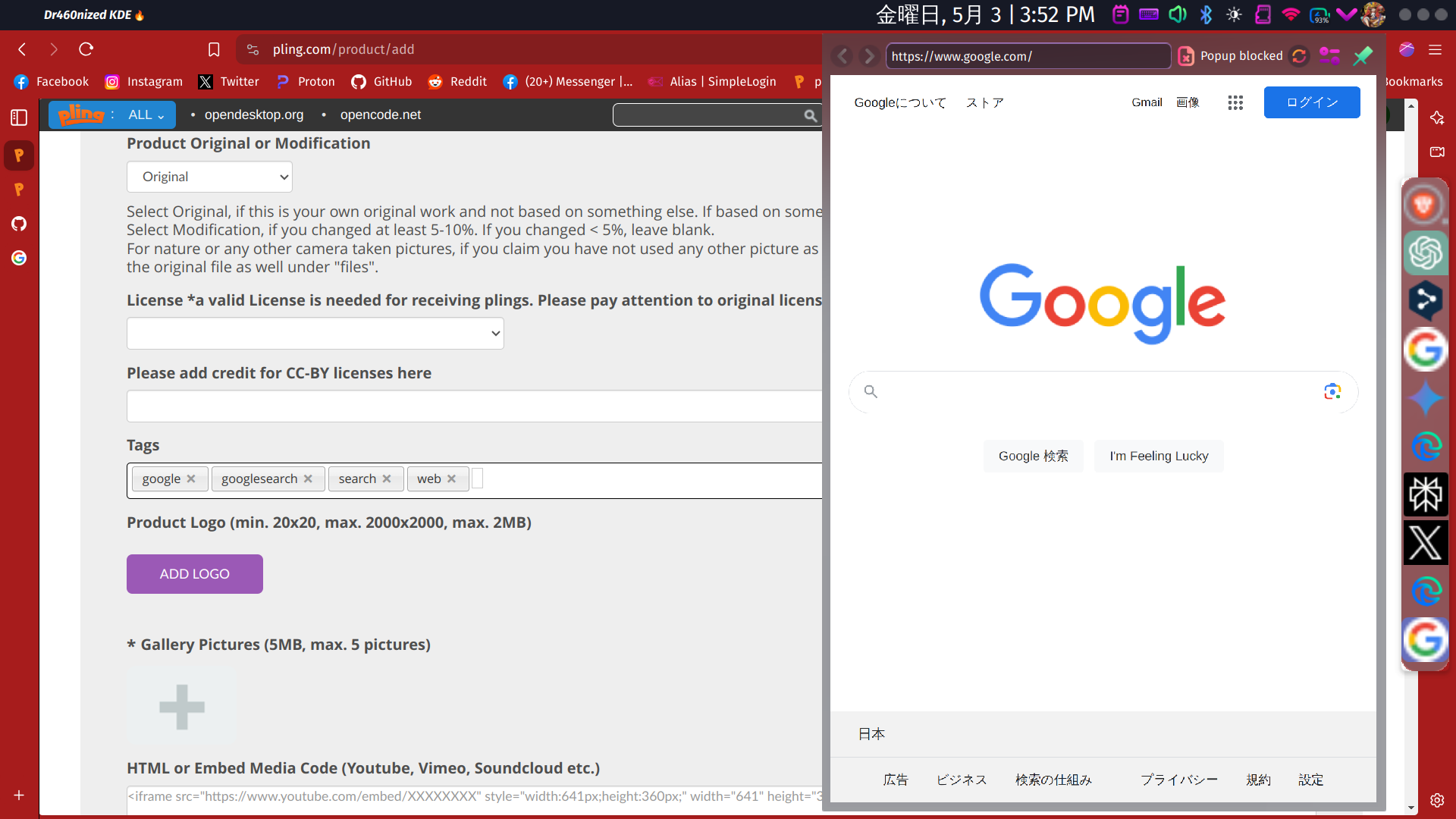Open the browser hamburger menu
Image resolution: width=1456 pixels, height=819 pixels.
coord(1435,49)
